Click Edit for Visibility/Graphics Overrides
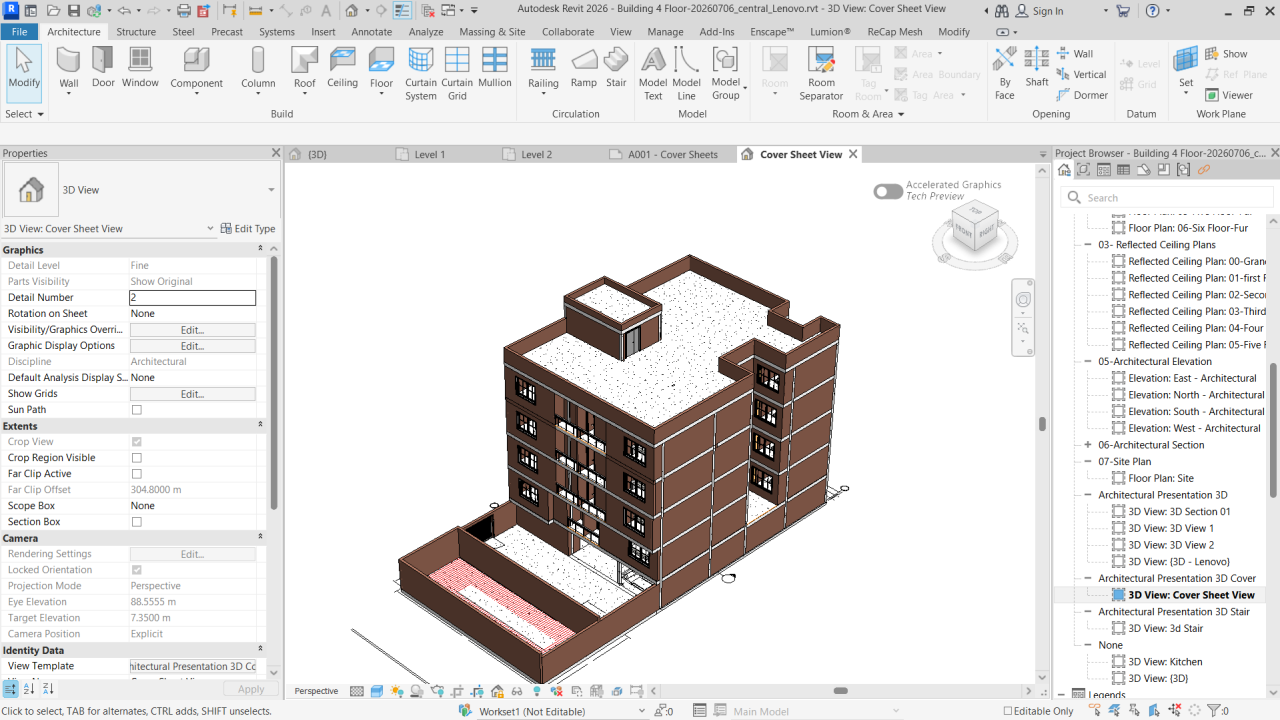This screenshot has height=720, width=1280. pos(193,330)
